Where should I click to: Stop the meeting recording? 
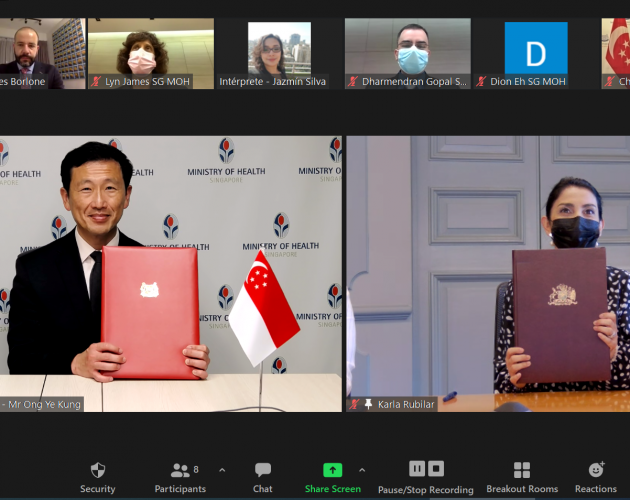pyautogui.click(x=435, y=469)
